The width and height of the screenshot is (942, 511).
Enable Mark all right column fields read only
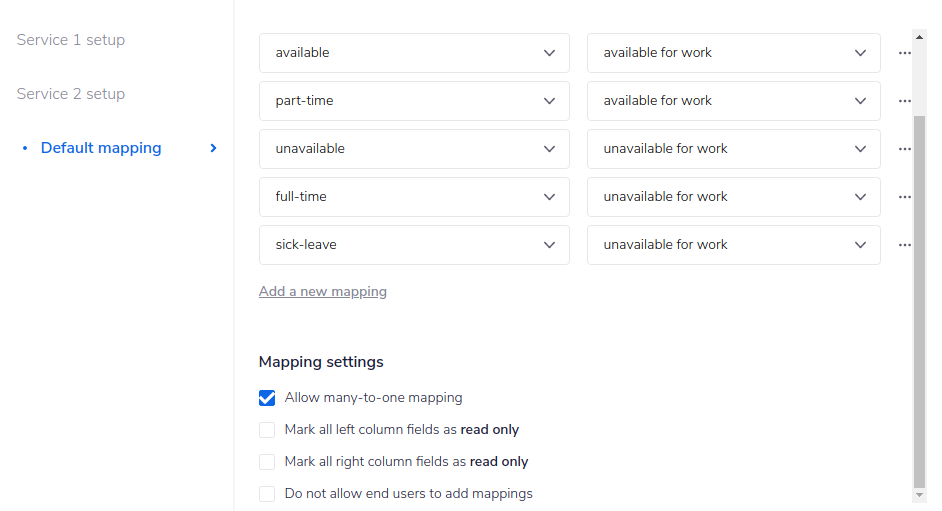(x=267, y=462)
